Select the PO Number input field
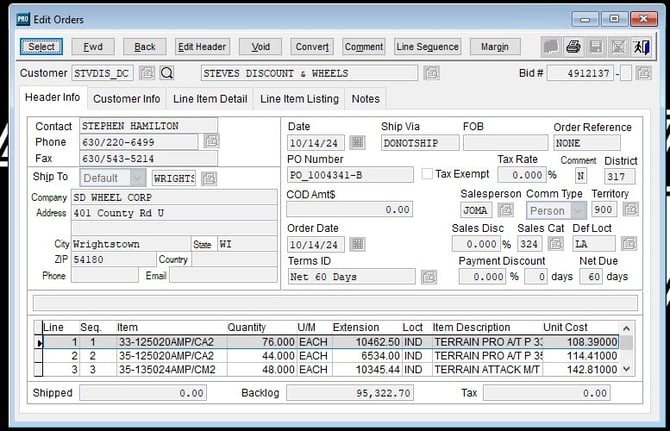 point(350,175)
